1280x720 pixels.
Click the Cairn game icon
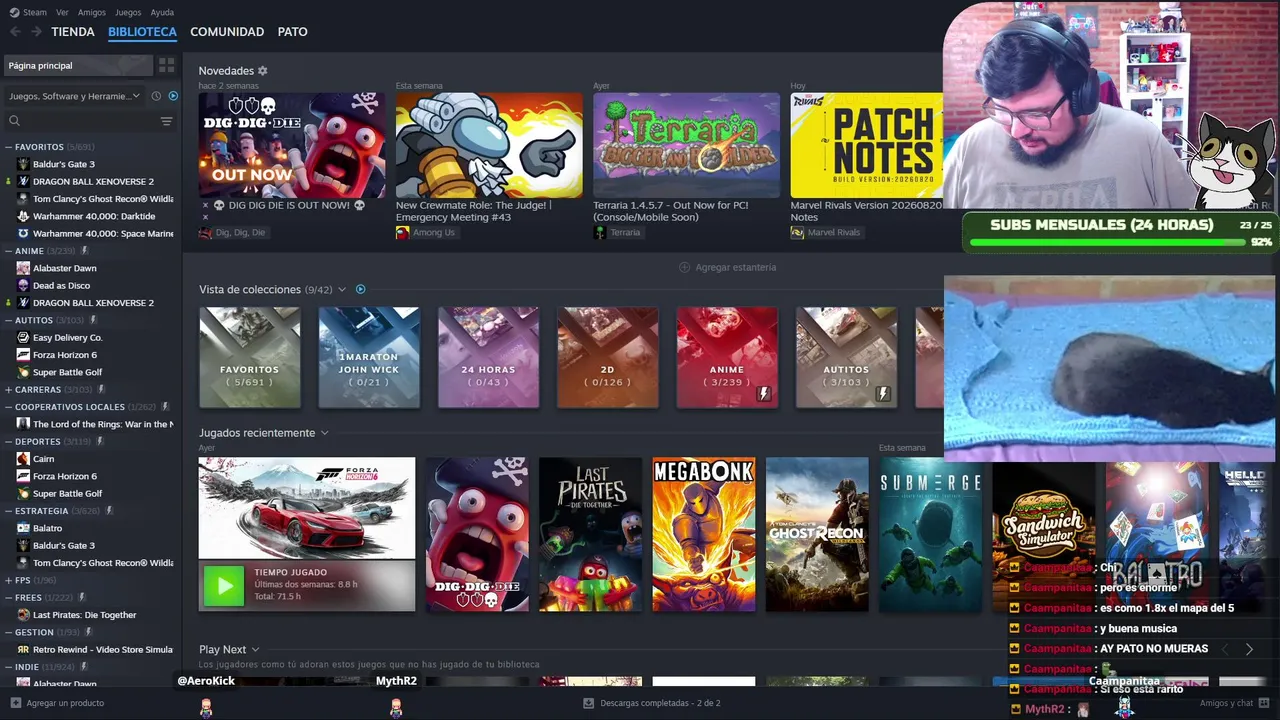point(23,459)
